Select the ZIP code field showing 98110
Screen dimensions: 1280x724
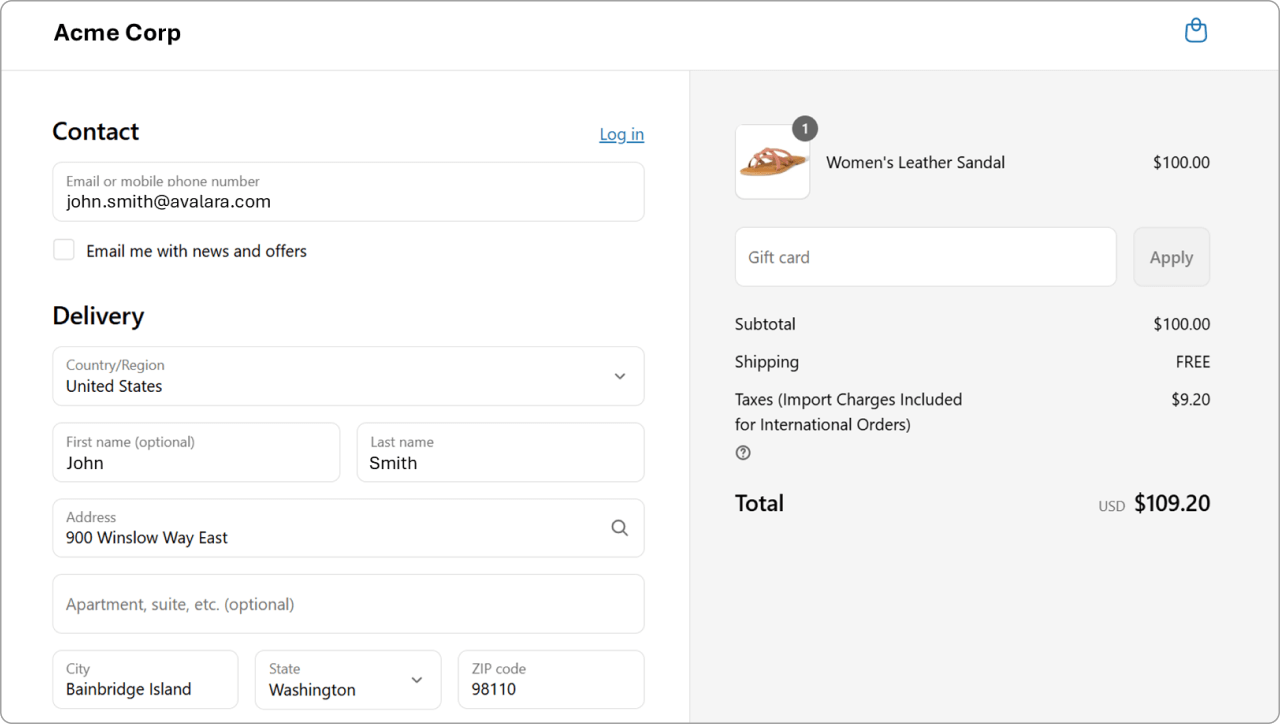click(550, 679)
